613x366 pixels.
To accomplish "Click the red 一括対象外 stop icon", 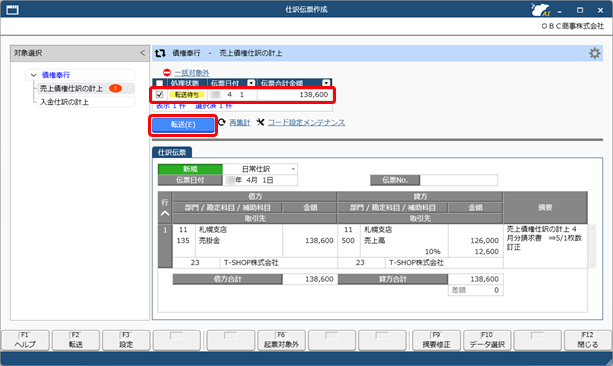I will click(167, 73).
